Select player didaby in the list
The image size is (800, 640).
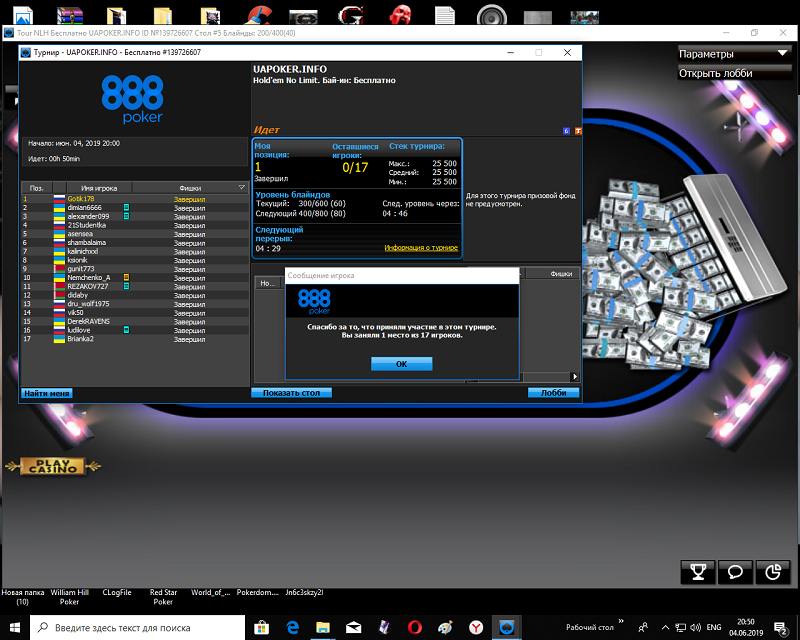[x=135, y=295]
